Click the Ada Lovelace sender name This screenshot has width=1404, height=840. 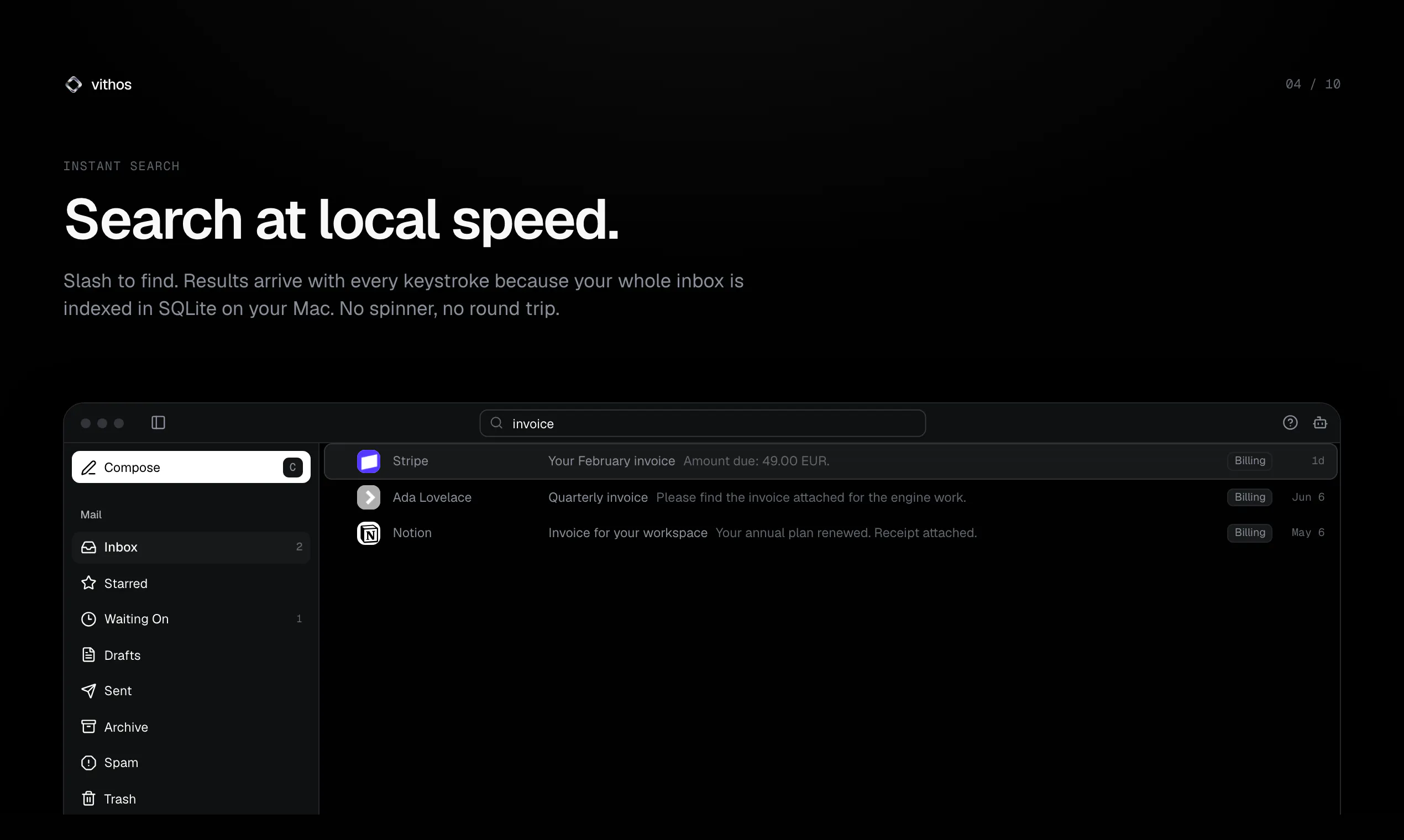(432, 497)
